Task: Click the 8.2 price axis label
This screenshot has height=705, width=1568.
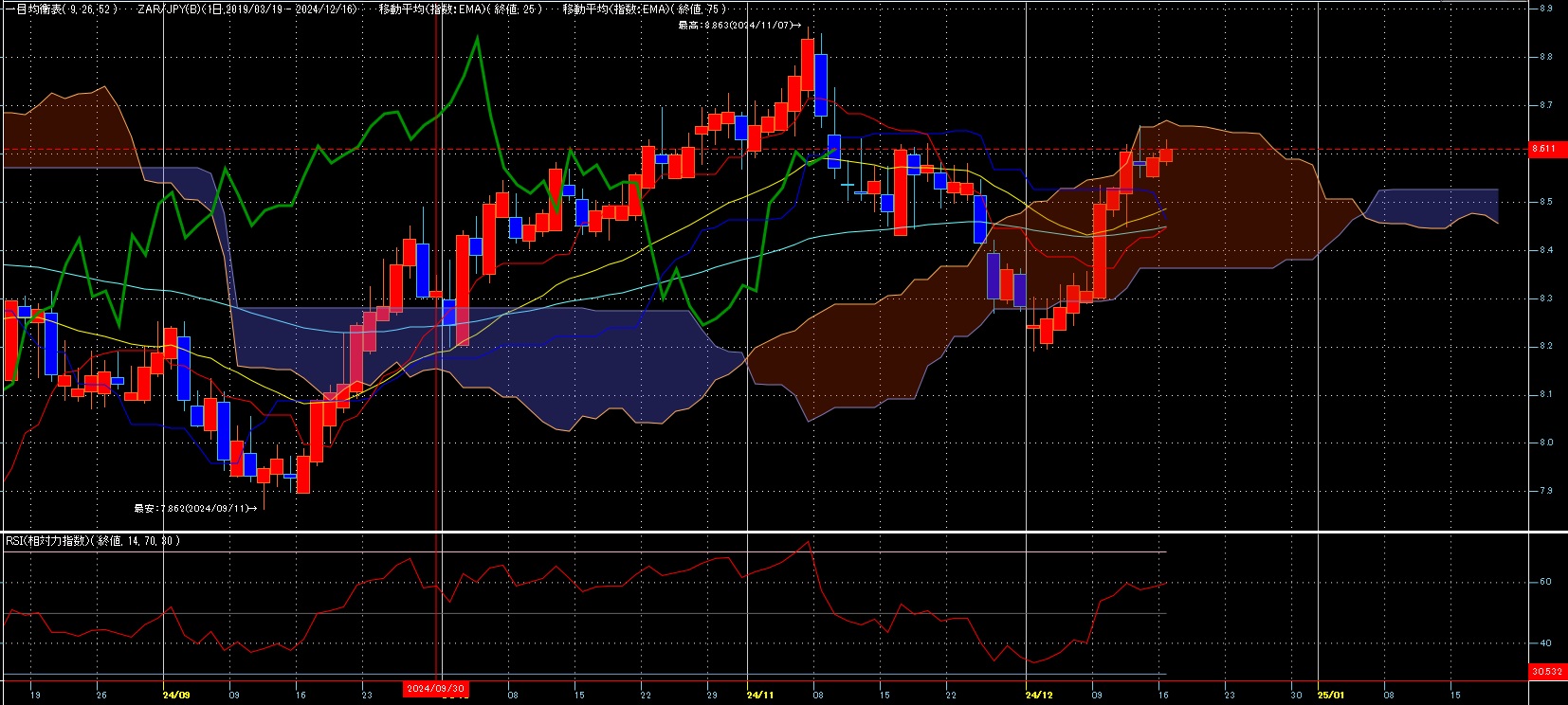Action: click(x=1546, y=346)
